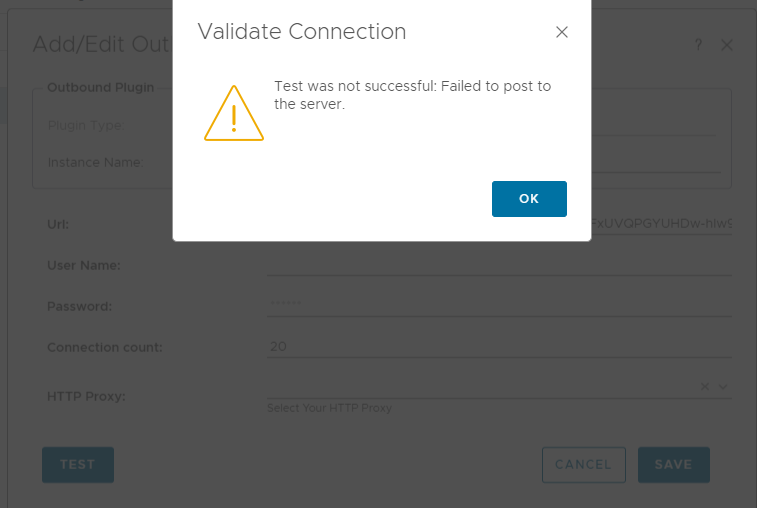Click the 'Select Your HTTP Proxy' hint text
Viewport: 757px width, 508px height.
pos(329,408)
